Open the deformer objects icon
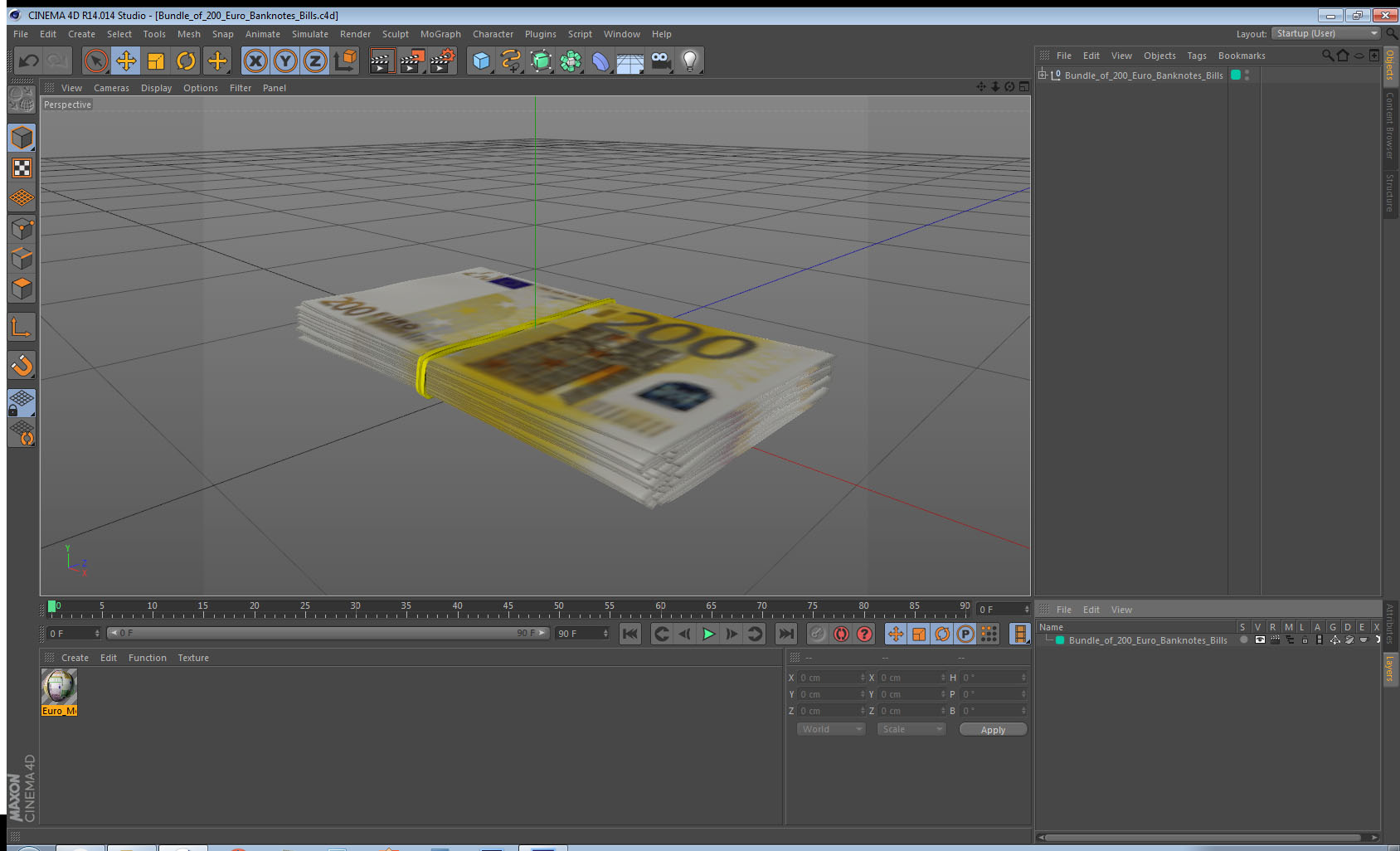Viewport: 1400px width, 851px height. pos(600,61)
